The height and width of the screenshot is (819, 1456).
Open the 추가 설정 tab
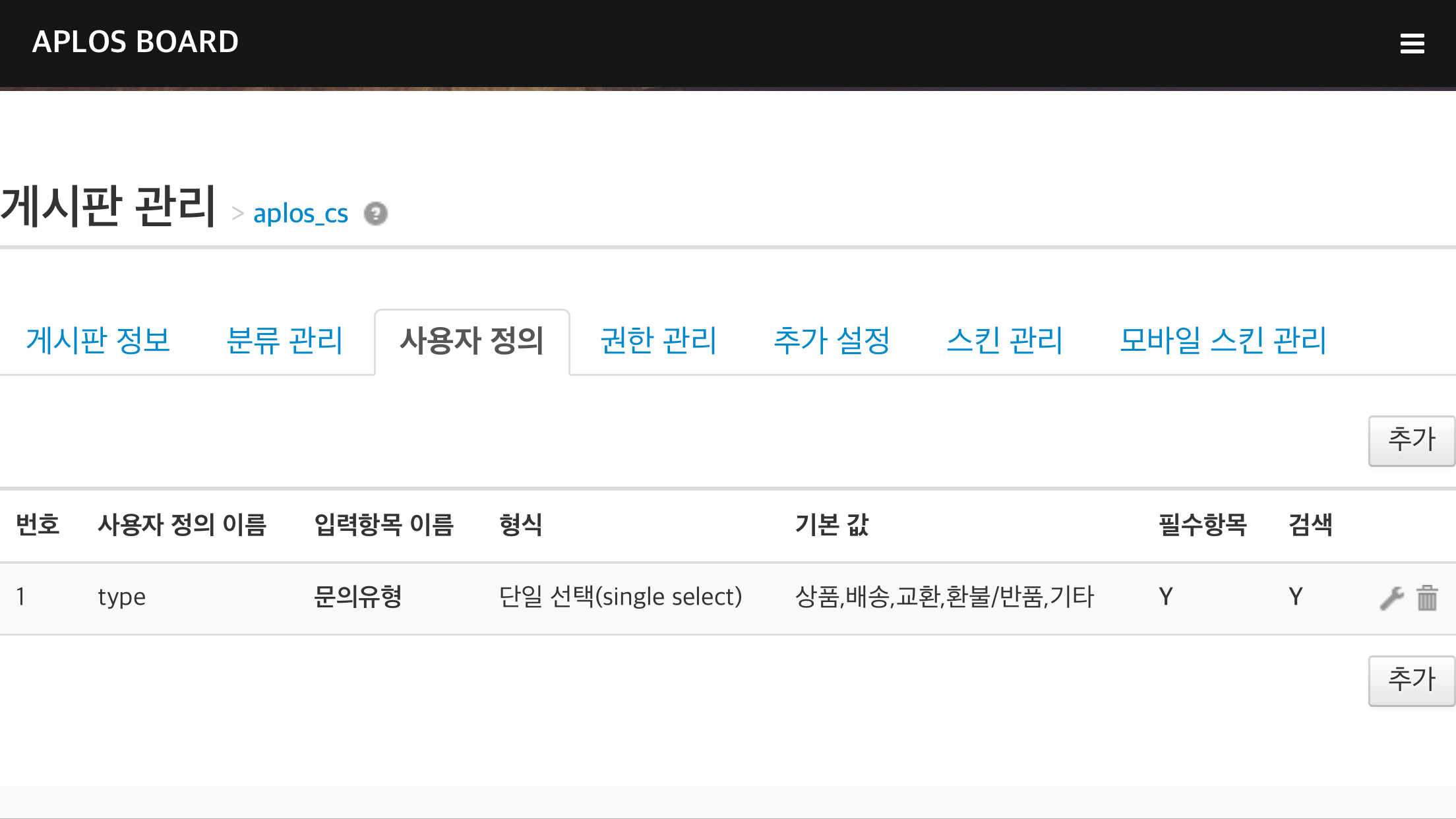[832, 341]
